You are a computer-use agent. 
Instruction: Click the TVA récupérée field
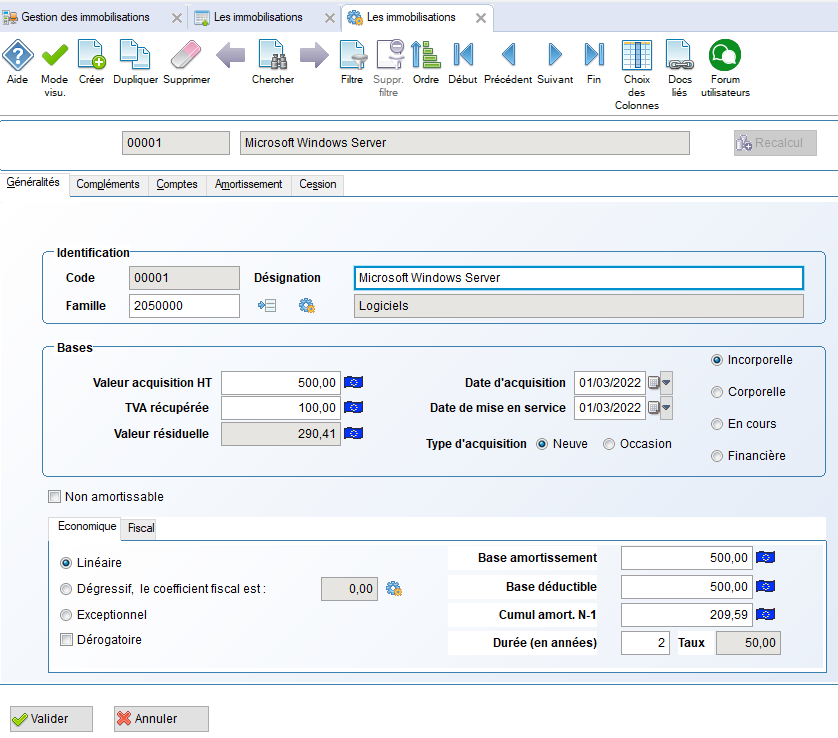coord(281,408)
